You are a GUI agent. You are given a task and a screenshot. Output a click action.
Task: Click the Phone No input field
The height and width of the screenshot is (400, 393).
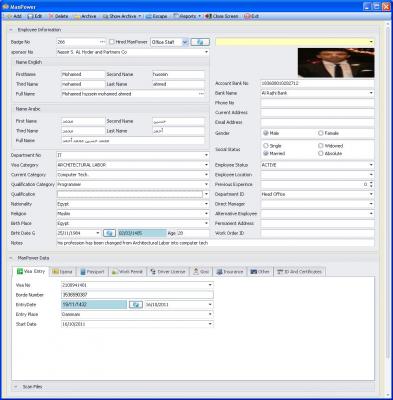click(x=317, y=103)
